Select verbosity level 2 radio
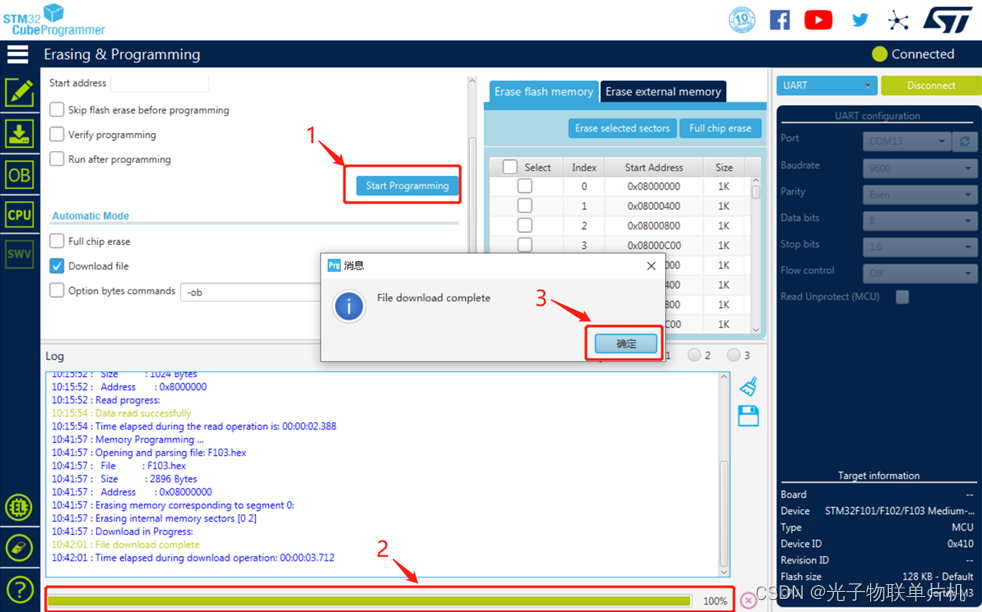The height and width of the screenshot is (612, 982). click(694, 355)
